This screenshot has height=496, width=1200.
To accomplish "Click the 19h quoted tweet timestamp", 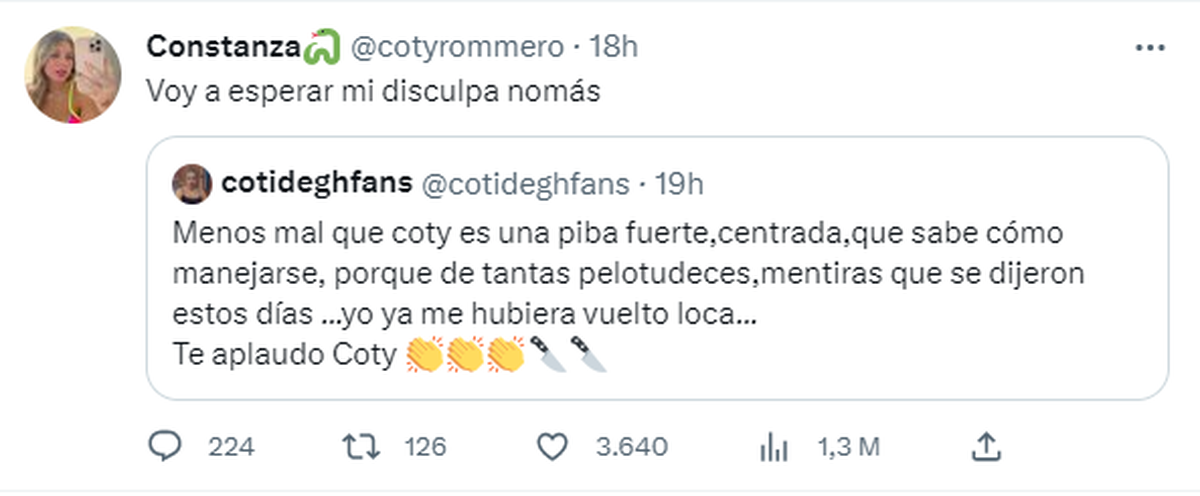I will [x=678, y=184].
